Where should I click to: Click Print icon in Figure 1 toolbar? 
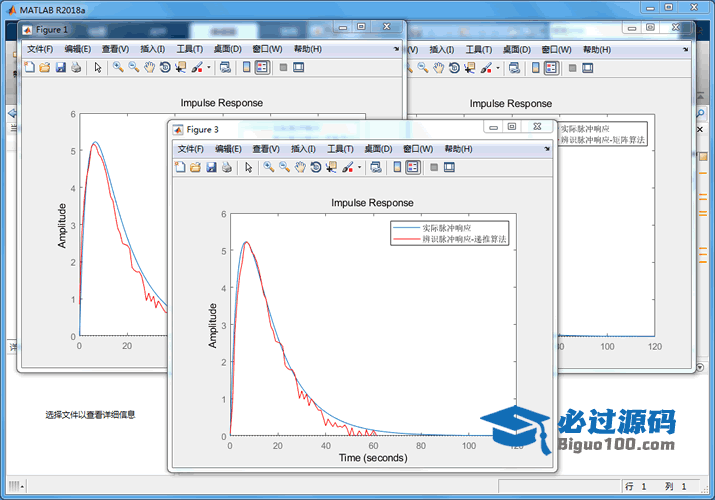pyautogui.click(x=76, y=67)
